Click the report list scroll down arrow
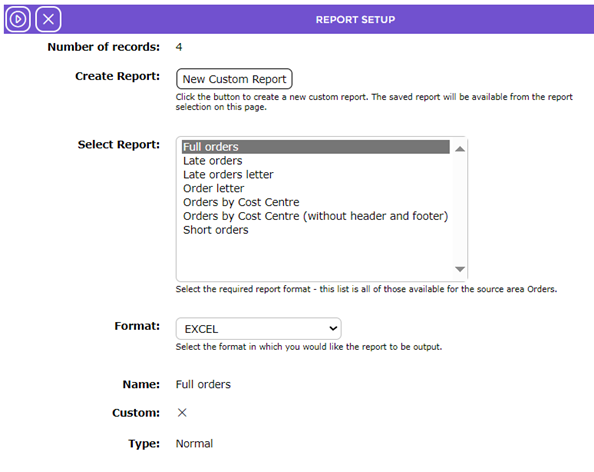 460,269
